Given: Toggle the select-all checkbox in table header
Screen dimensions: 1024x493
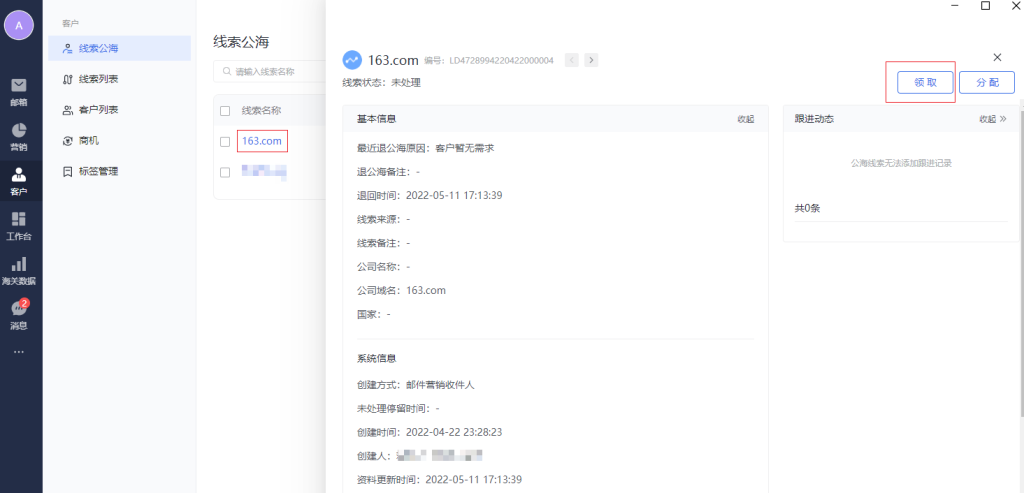Looking at the screenshot, I should point(225,111).
